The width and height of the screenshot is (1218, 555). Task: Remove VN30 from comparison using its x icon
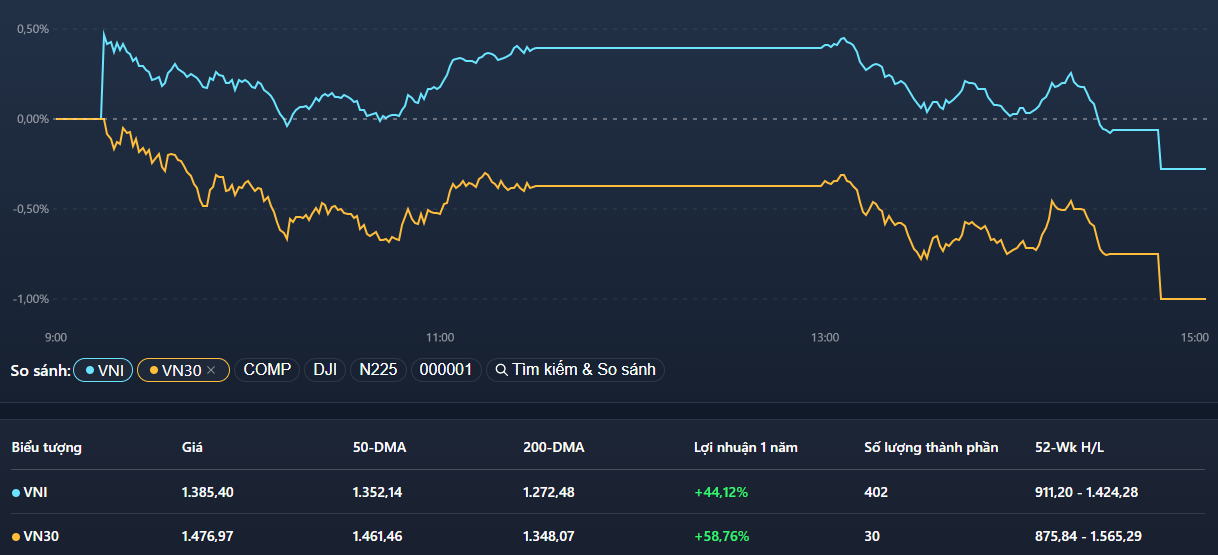tap(211, 370)
